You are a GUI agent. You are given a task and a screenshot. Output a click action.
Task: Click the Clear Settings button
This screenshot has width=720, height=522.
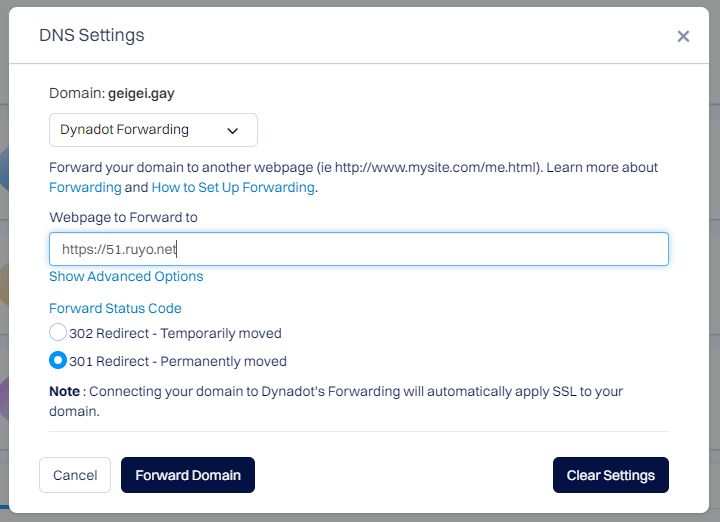point(611,475)
